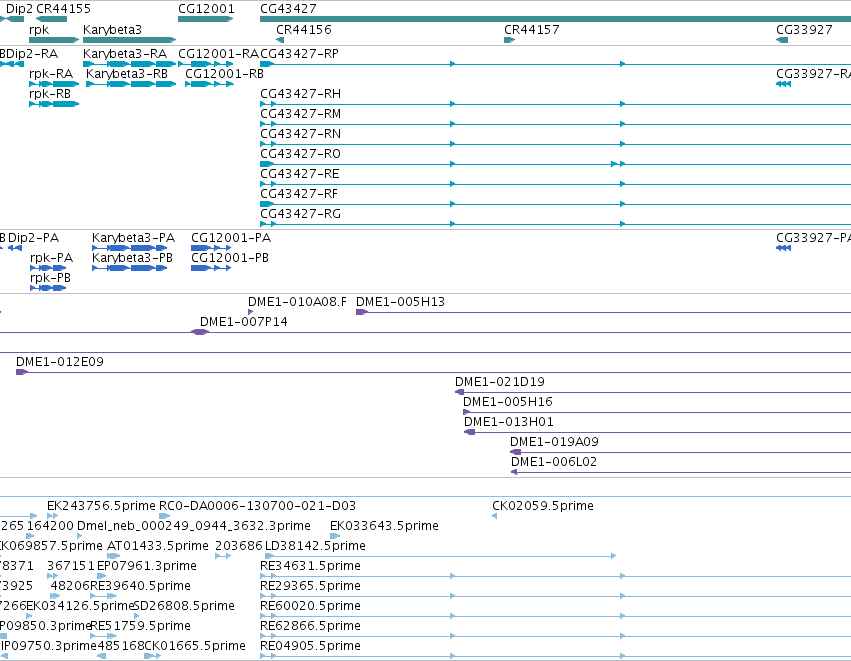Viewport: 851px width, 661px height.
Task: Select the EK033643.5prime EST
Action: click(x=384, y=526)
